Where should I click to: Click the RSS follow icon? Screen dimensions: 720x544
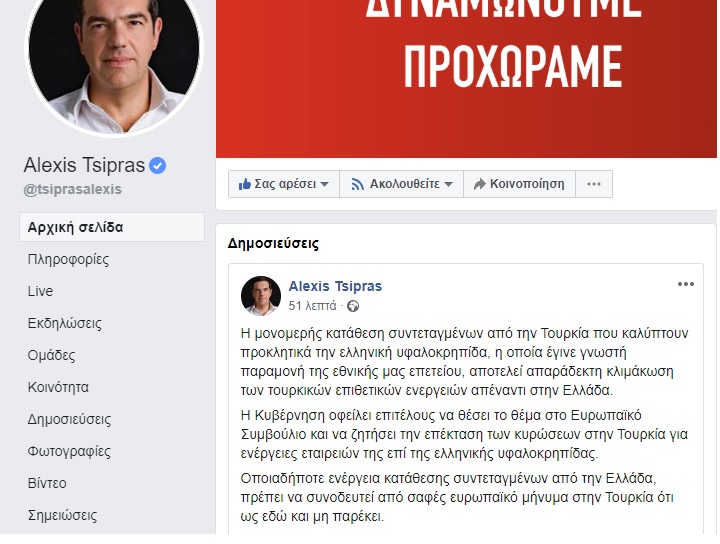[357, 184]
